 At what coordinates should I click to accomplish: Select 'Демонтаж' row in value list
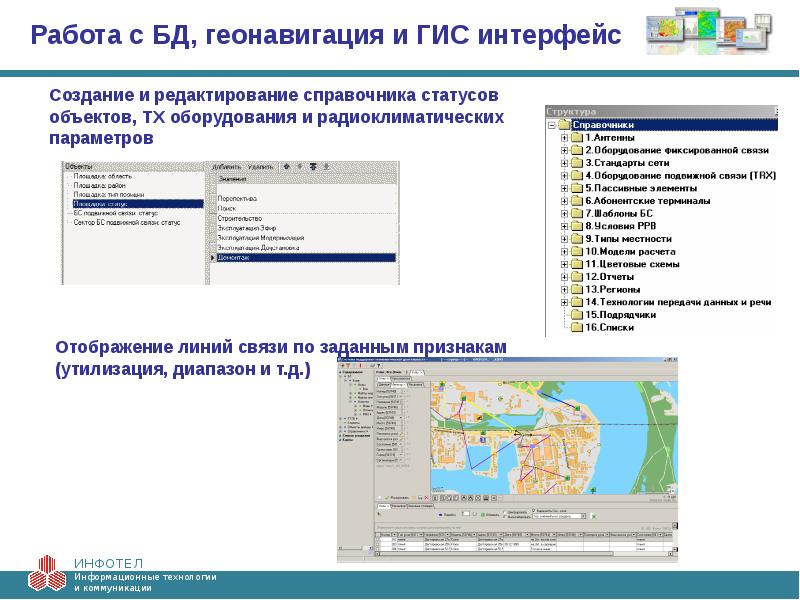pos(235,257)
